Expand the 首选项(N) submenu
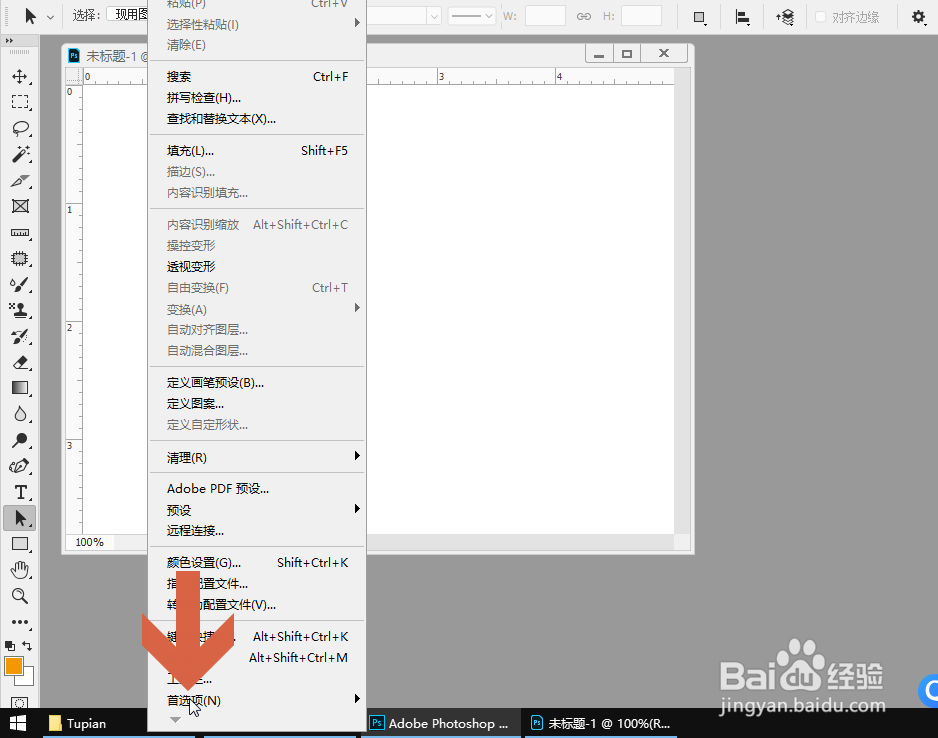Viewport: 938px width, 738px height. (x=257, y=700)
